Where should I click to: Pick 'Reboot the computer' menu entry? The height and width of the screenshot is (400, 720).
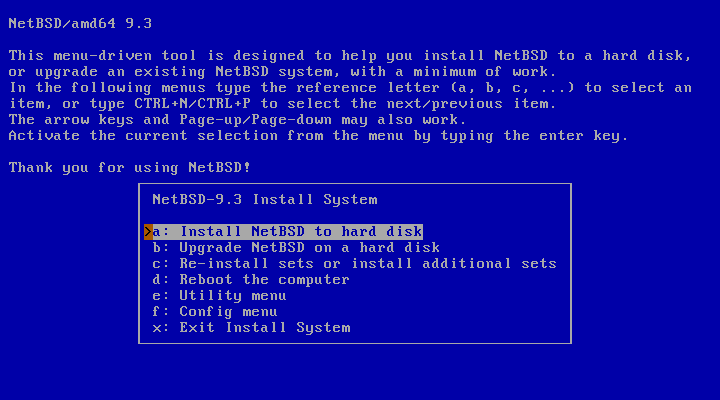click(251, 280)
